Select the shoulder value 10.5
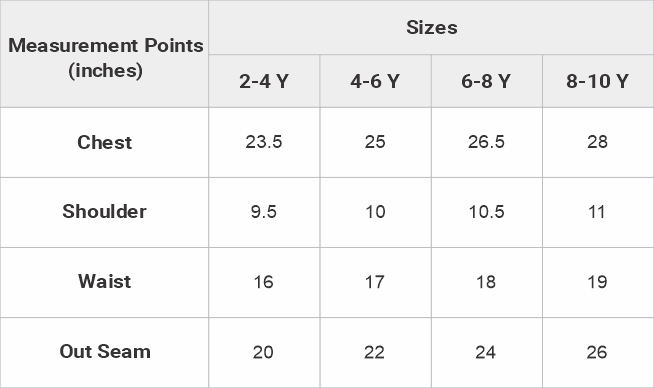Screen dimensions: 654x388 click(x=486, y=212)
